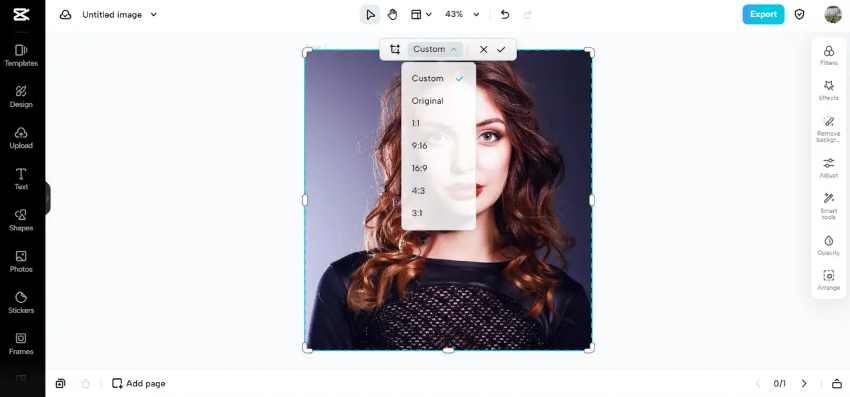This screenshot has width=850, height=397.
Task: Click the left edge crop handle
Action: point(305,200)
